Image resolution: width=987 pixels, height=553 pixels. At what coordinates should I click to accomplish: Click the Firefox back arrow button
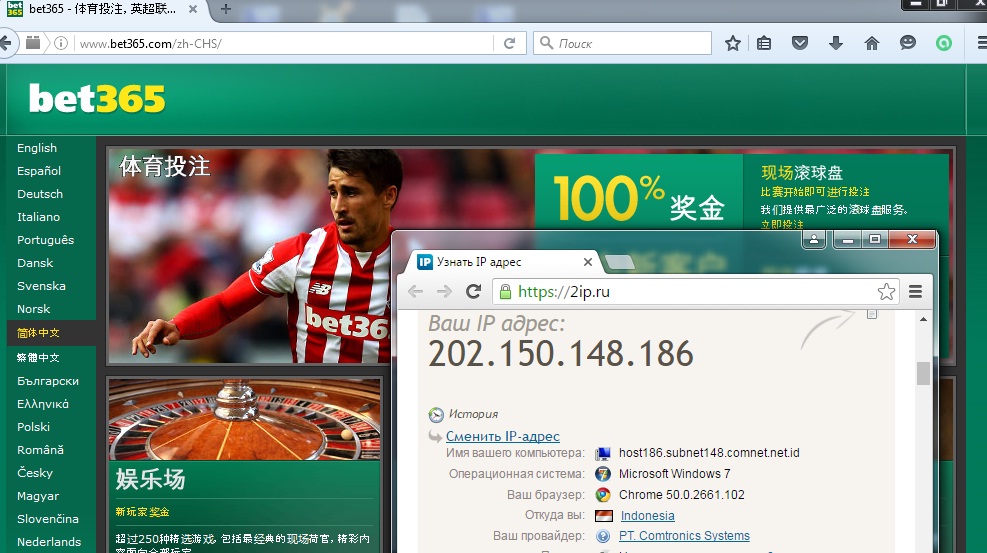(x=6, y=43)
